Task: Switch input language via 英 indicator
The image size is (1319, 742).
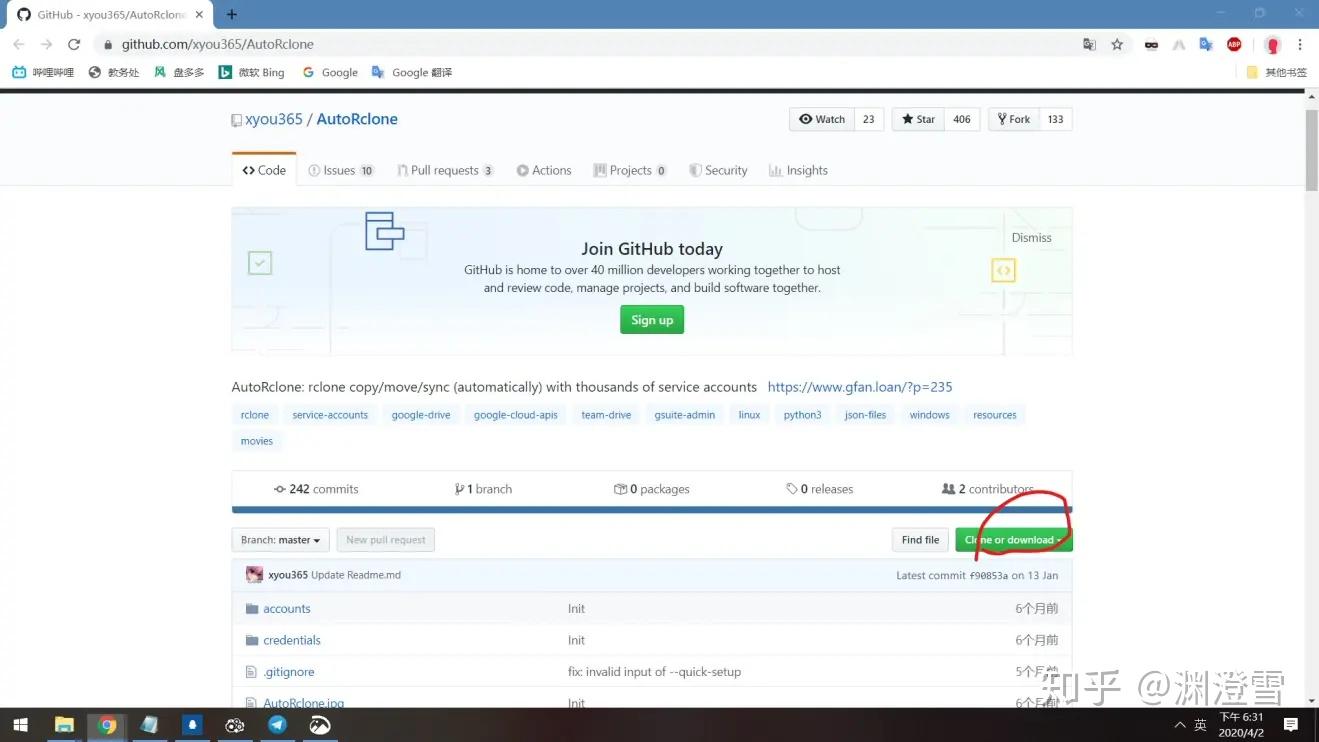Action: coord(1201,725)
